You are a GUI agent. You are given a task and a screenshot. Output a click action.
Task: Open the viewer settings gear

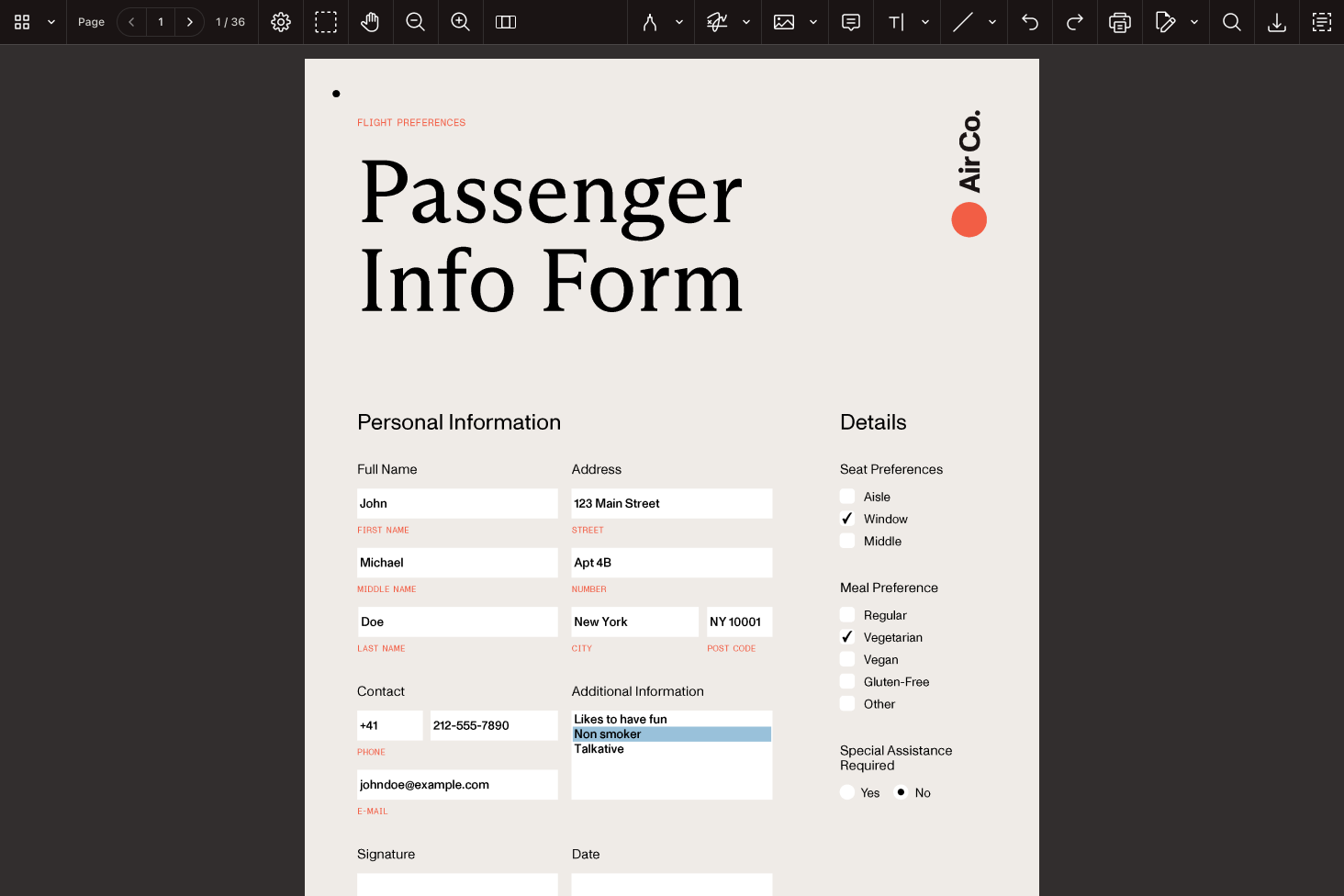pyautogui.click(x=281, y=22)
